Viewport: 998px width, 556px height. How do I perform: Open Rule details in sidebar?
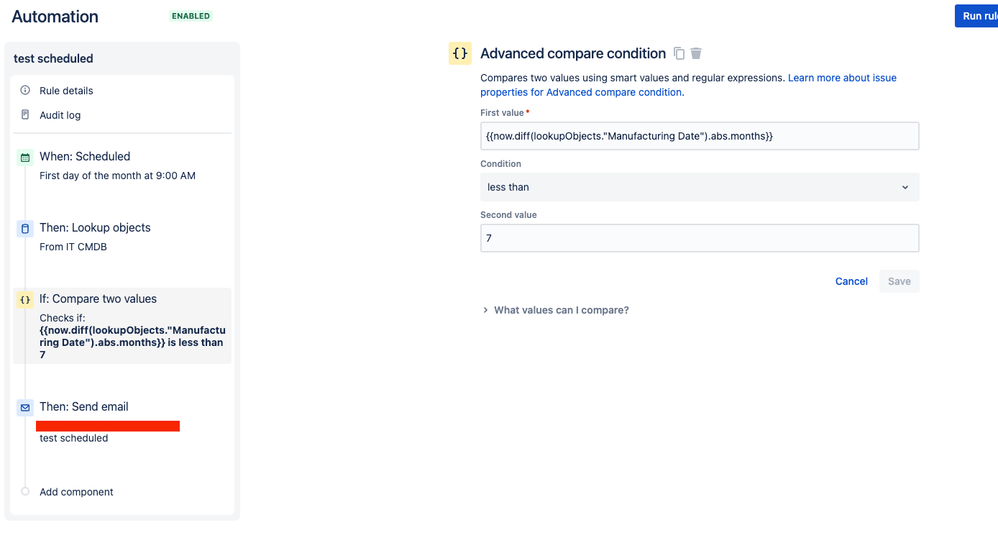[x=66, y=91]
